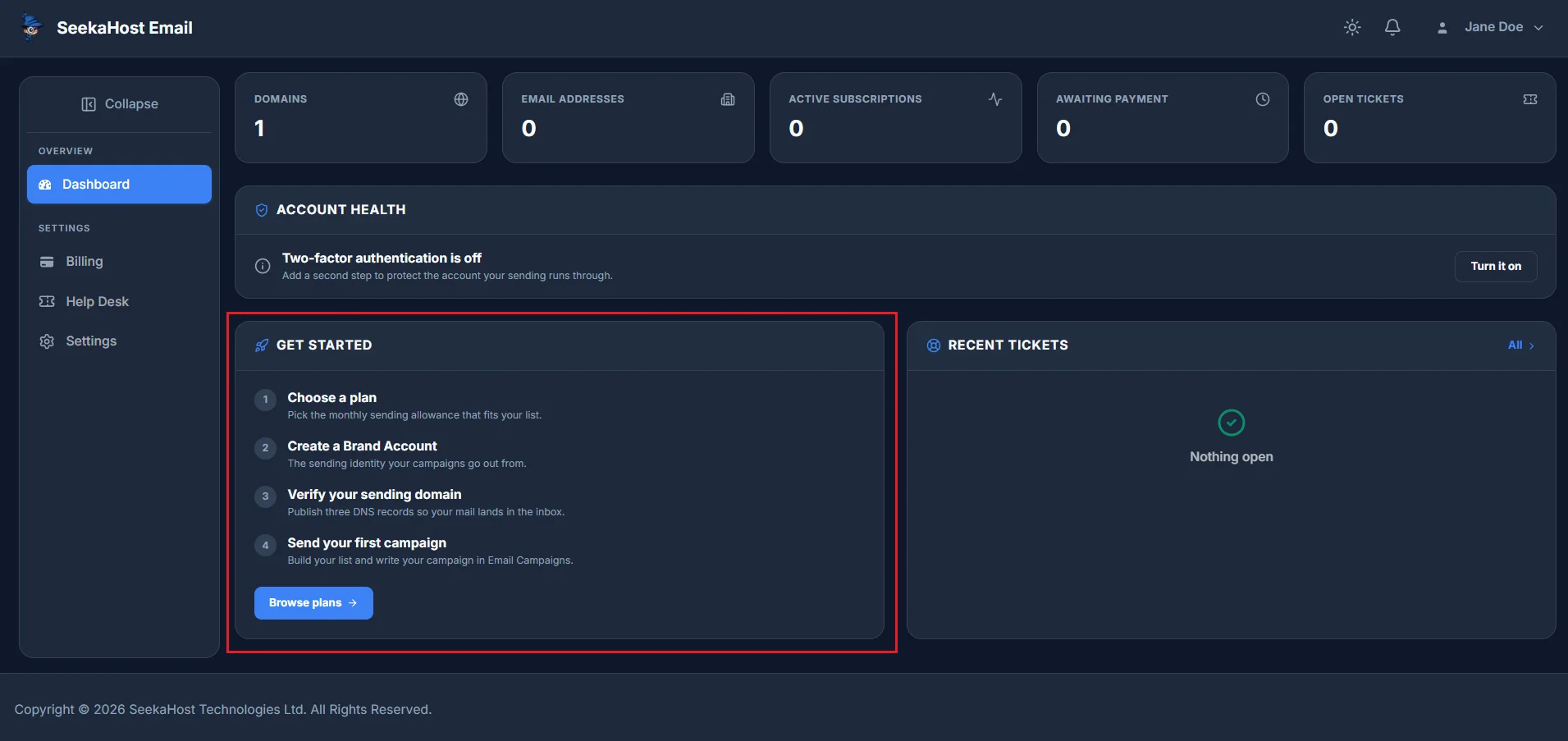The width and height of the screenshot is (1568, 741).
Task: Click the SeekaHost logo icon
Action: 31,27
